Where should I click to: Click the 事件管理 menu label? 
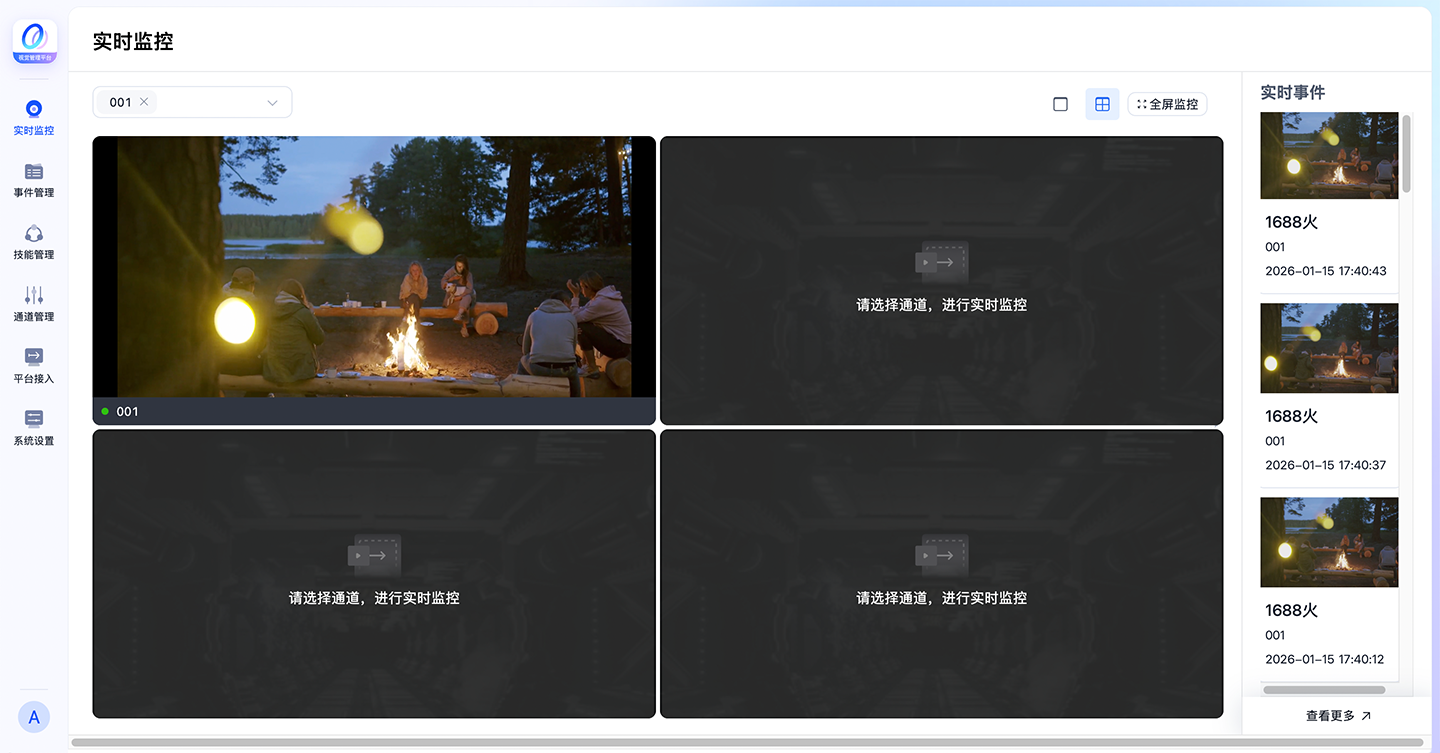[x=34, y=193]
